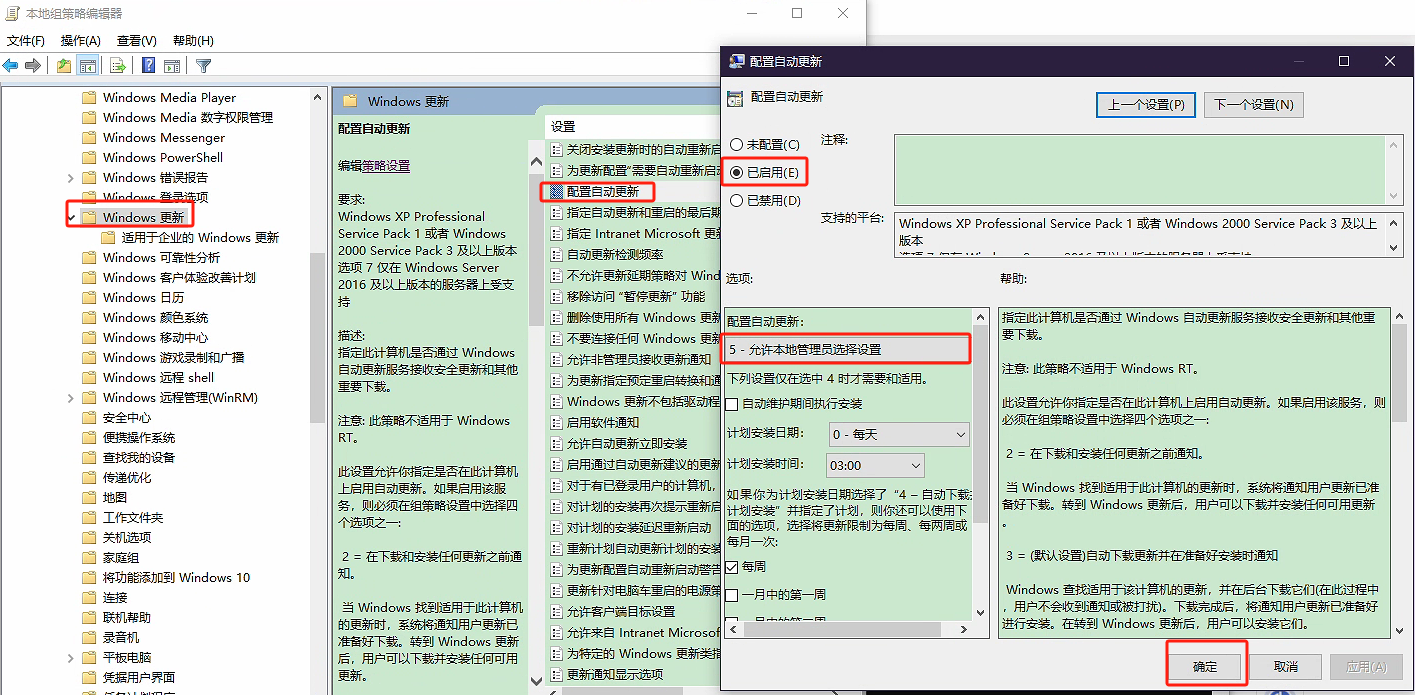Click the 取消 button
Image resolution: width=1415 pixels, height=695 pixels.
pyautogui.click(x=1286, y=667)
